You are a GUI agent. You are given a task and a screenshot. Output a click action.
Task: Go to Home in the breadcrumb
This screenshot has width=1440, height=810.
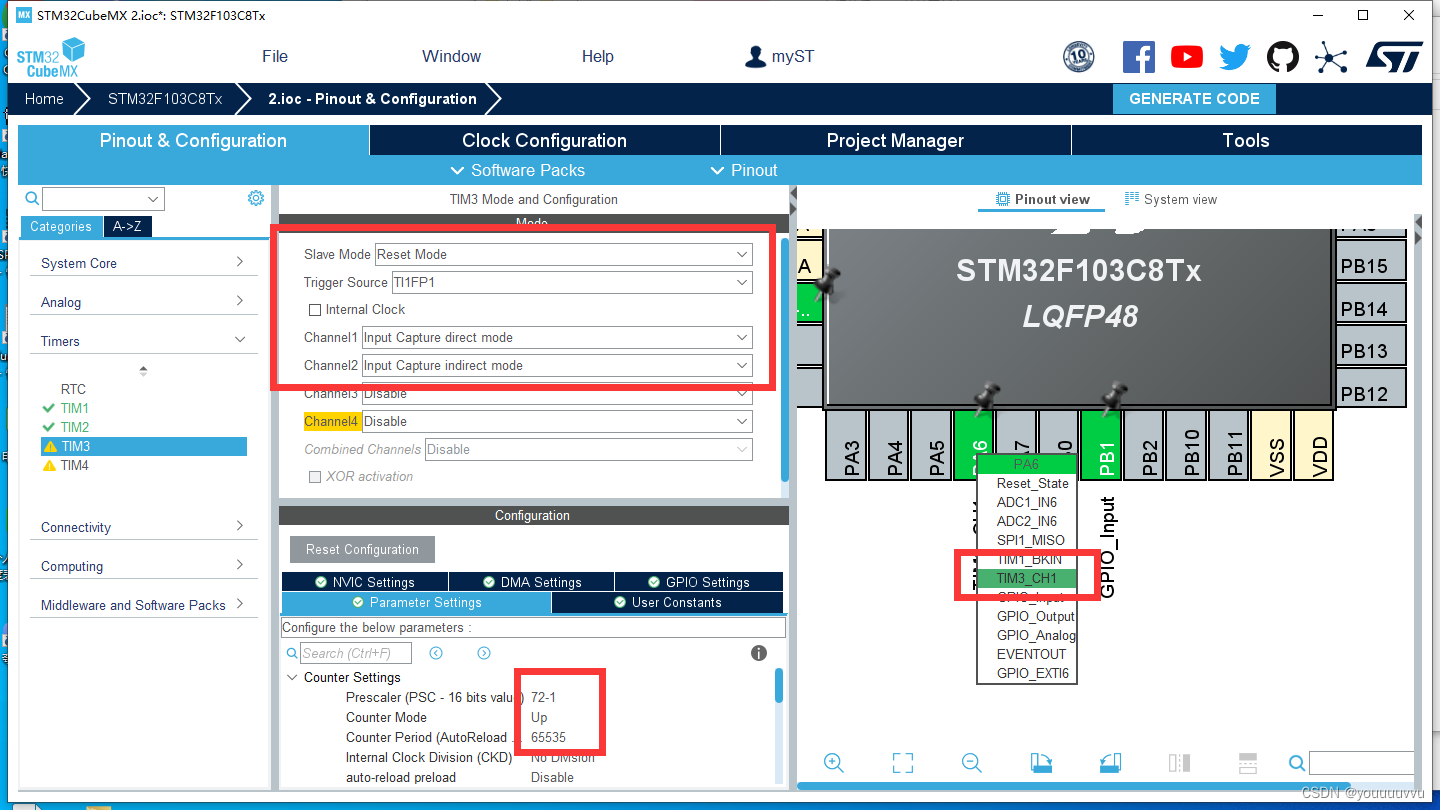(44, 99)
